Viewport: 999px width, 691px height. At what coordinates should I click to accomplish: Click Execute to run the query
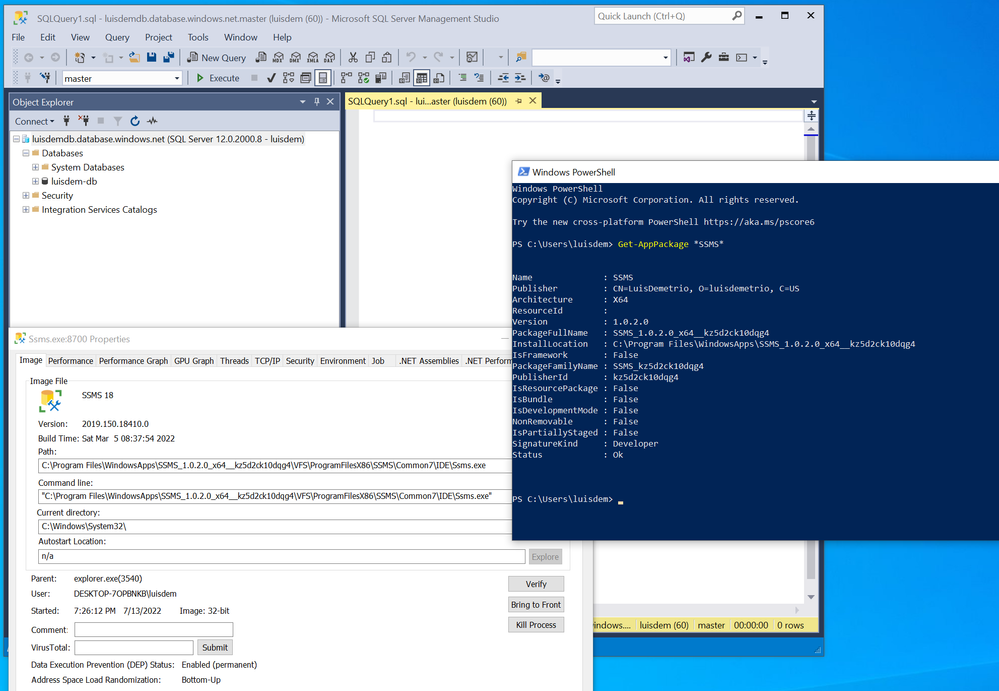218,78
